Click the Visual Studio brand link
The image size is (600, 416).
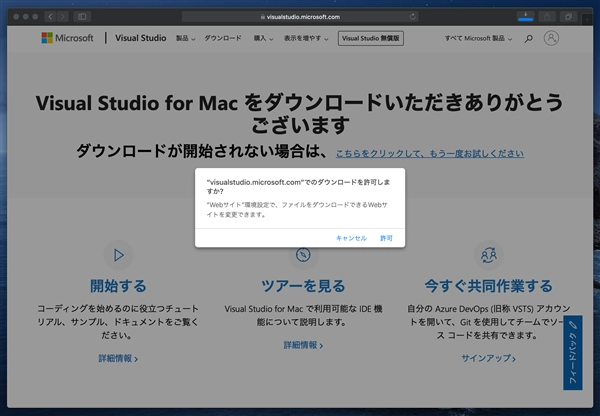[140, 38]
